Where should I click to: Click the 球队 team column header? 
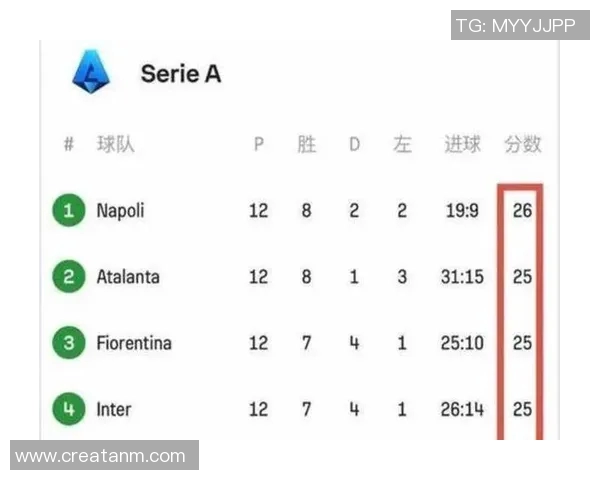[x=115, y=144]
